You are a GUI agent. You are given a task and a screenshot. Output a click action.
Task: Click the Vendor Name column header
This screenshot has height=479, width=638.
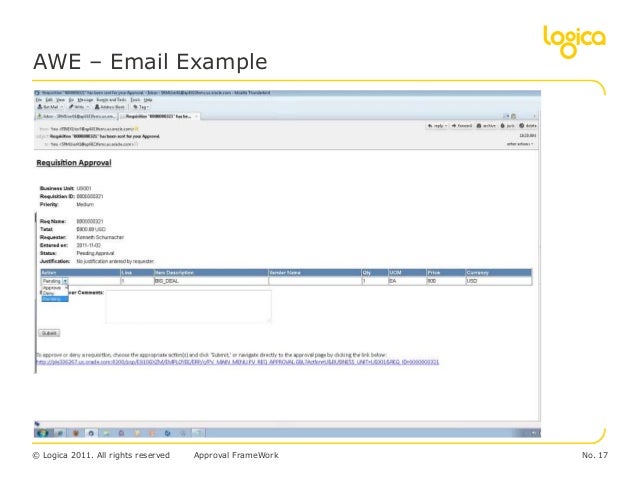315,273
